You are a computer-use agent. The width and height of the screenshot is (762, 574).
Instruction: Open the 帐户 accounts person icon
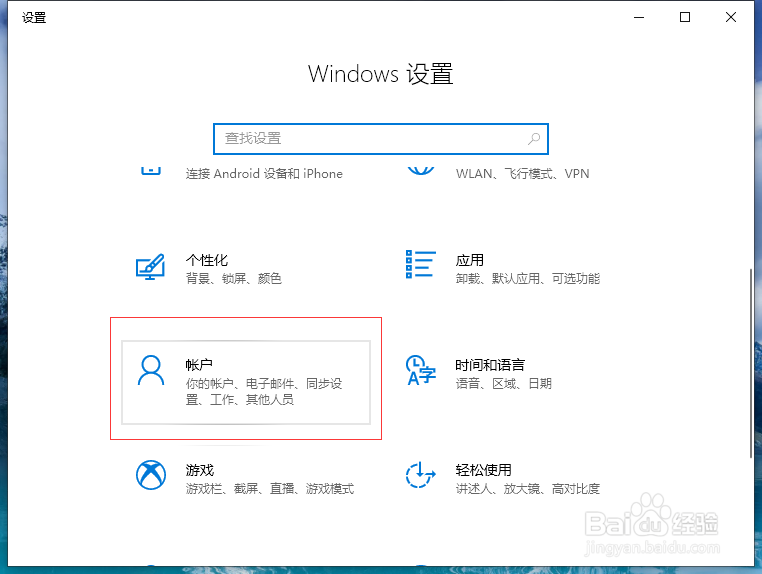(x=151, y=370)
